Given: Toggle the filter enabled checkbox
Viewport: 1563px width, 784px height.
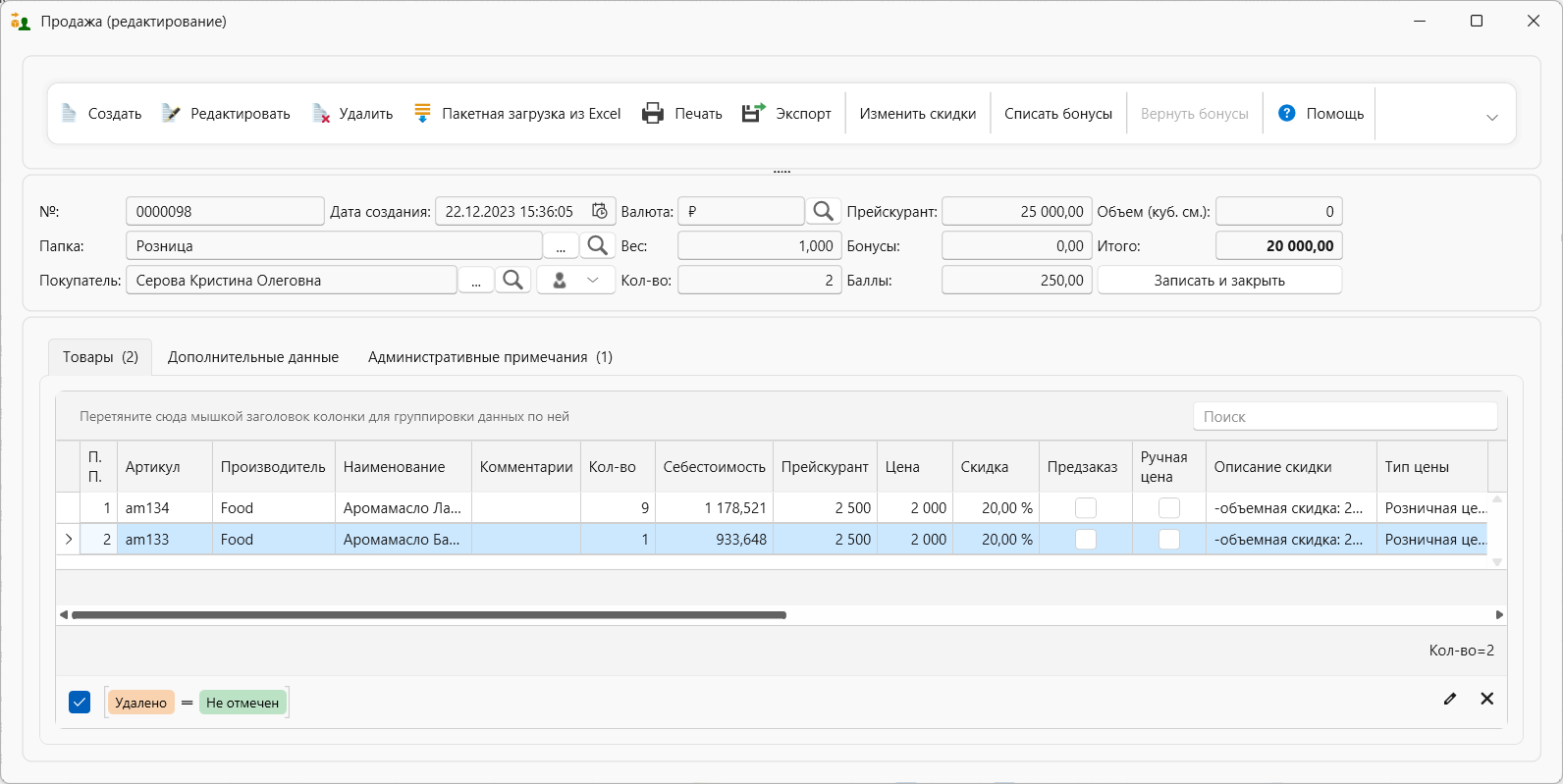Looking at the screenshot, I should coord(80,703).
